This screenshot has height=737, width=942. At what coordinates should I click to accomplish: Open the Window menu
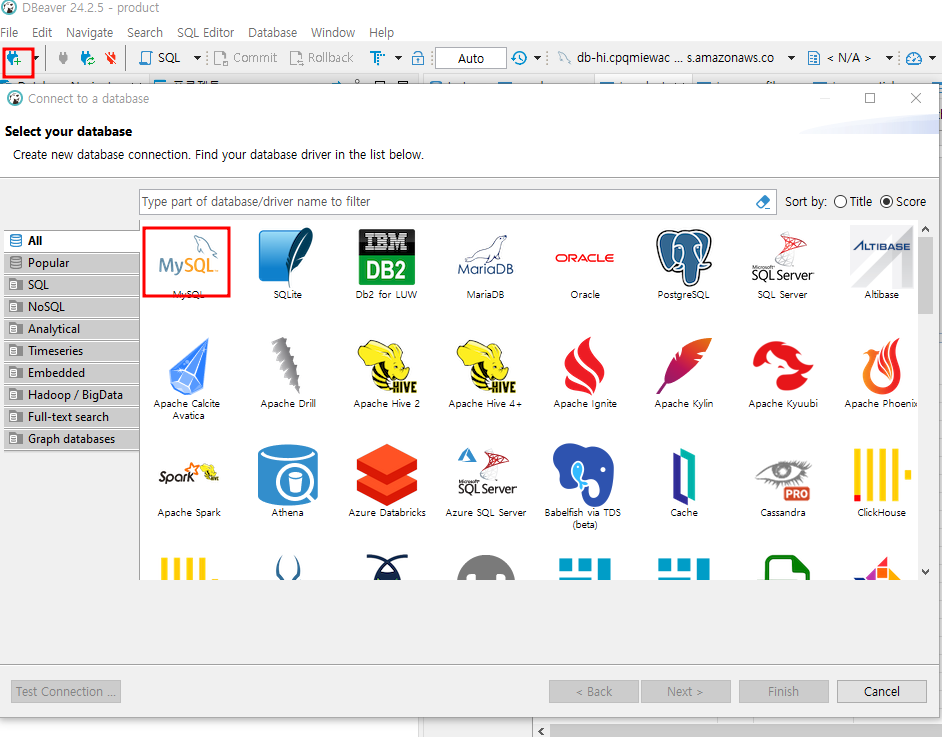(x=333, y=32)
